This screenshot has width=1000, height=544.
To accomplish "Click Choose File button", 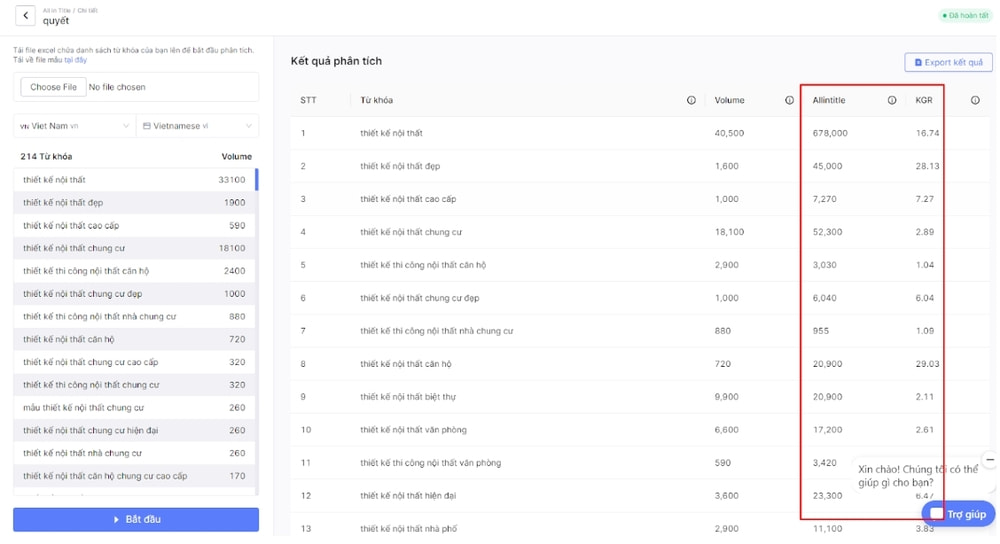I will tap(53, 87).
